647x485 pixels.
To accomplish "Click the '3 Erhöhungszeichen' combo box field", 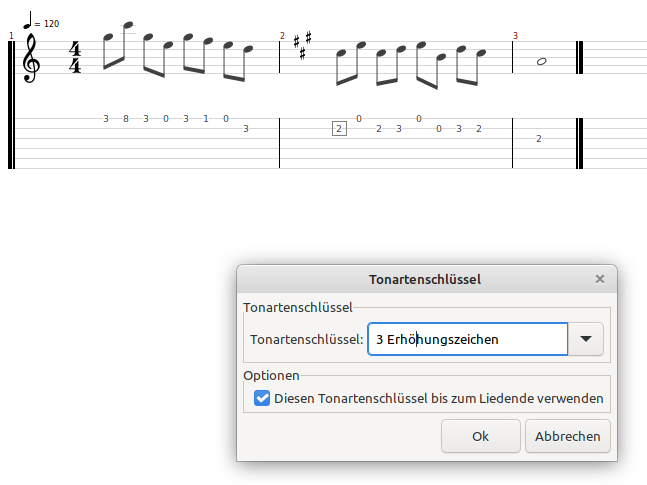I will click(x=468, y=339).
